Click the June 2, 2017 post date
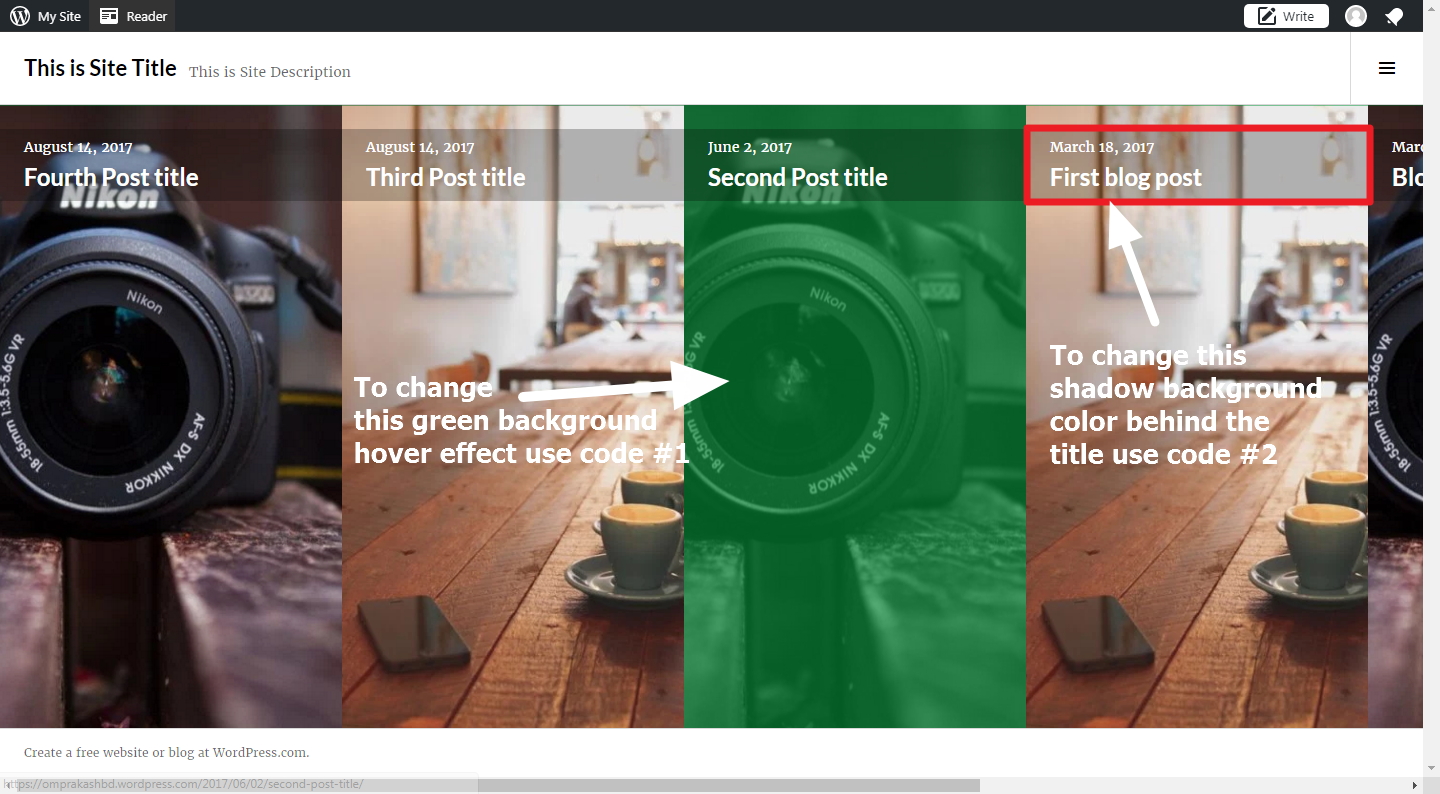The height and width of the screenshot is (794, 1440). click(749, 147)
